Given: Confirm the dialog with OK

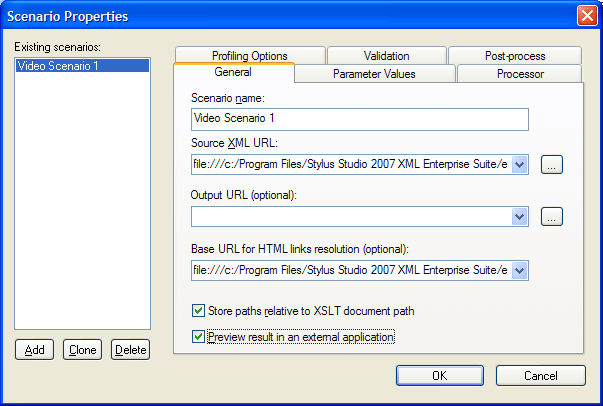Looking at the screenshot, I should [440, 375].
